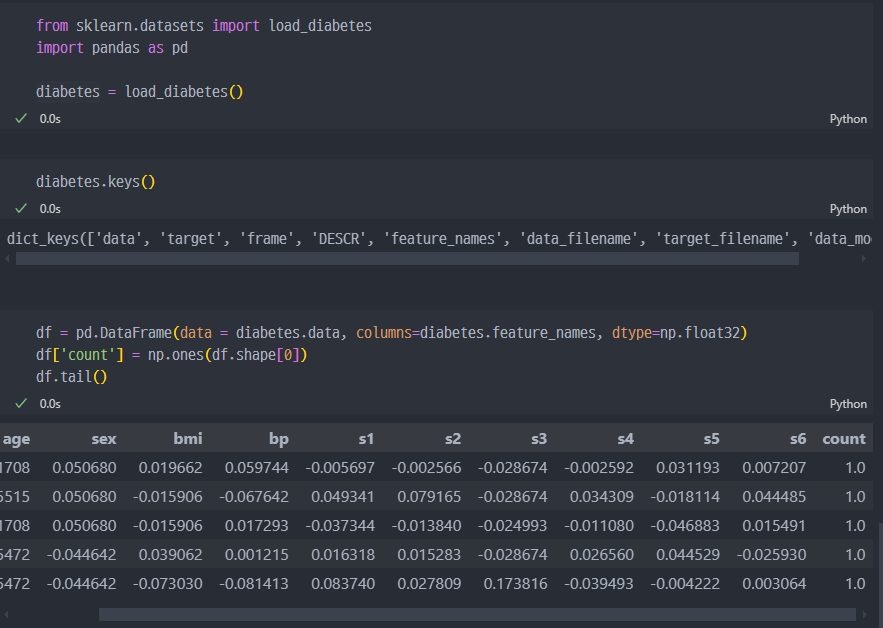Select cell value 0.027809 in s2 column
Image resolution: width=883 pixels, height=628 pixels.
(429, 584)
